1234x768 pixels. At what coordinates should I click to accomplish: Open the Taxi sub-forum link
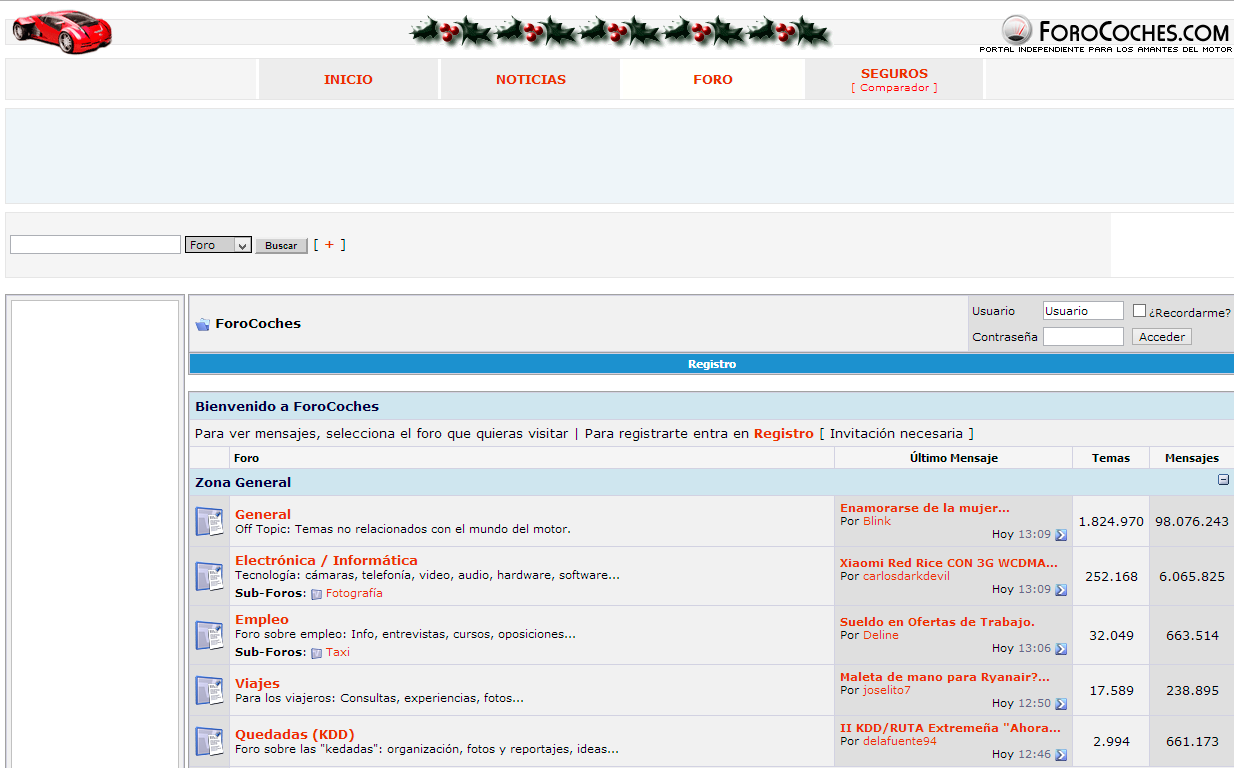tap(338, 652)
